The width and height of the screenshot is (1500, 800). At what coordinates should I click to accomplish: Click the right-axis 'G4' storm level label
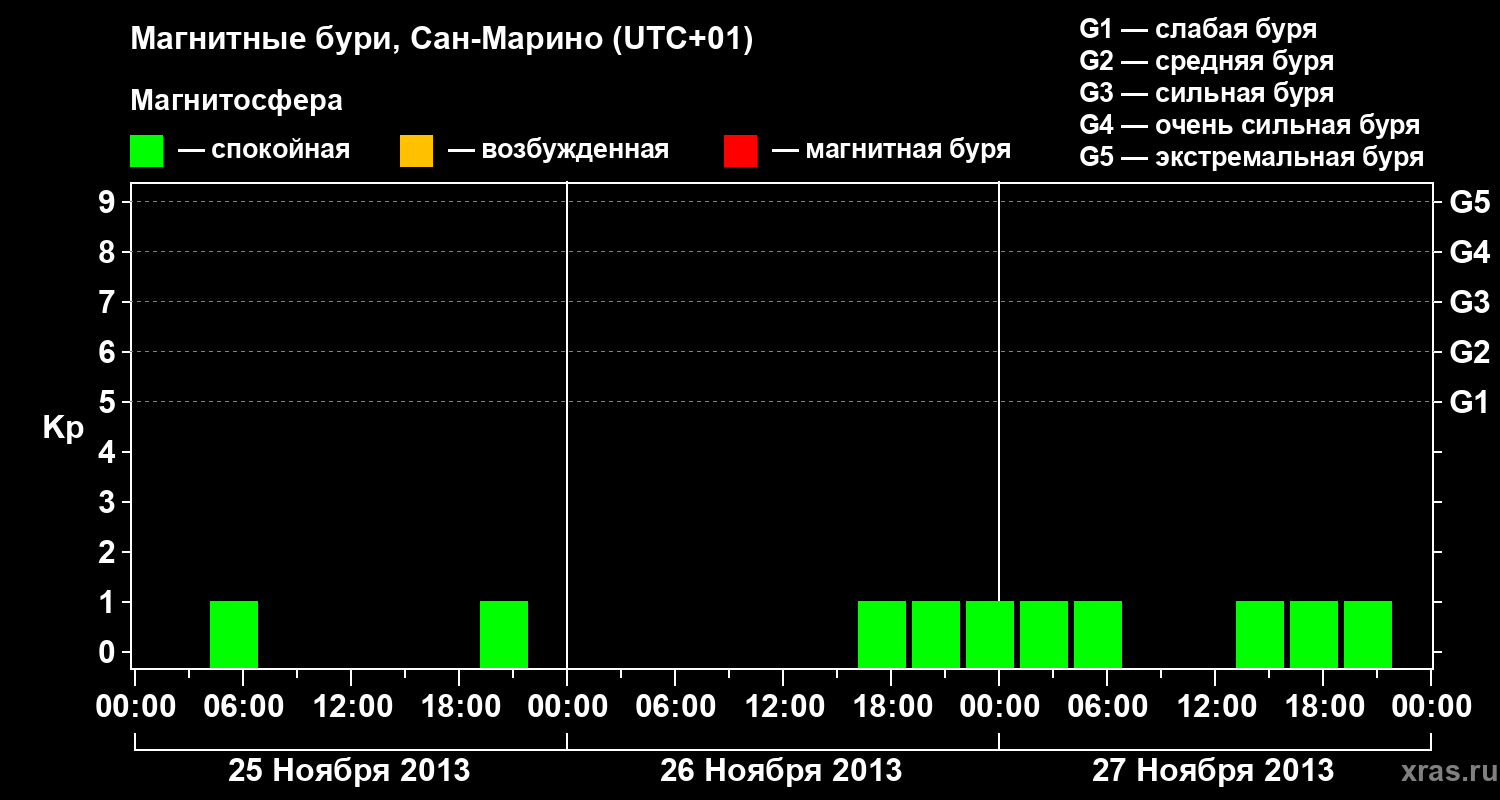pyautogui.click(x=1470, y=252)
